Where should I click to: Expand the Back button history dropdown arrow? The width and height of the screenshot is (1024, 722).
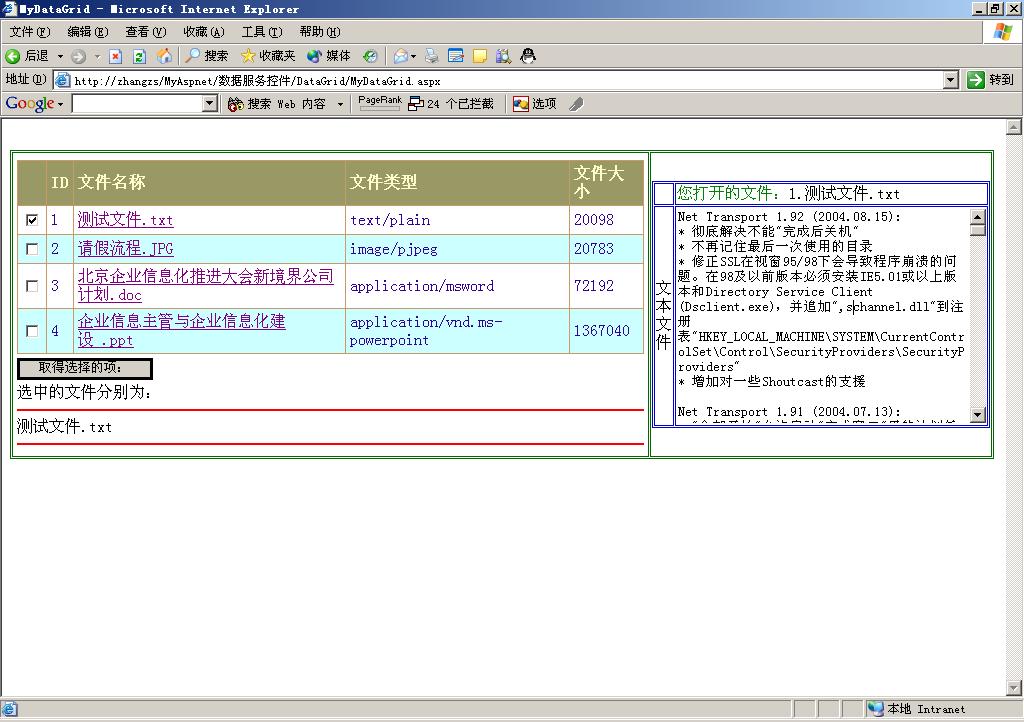[60, 56]
